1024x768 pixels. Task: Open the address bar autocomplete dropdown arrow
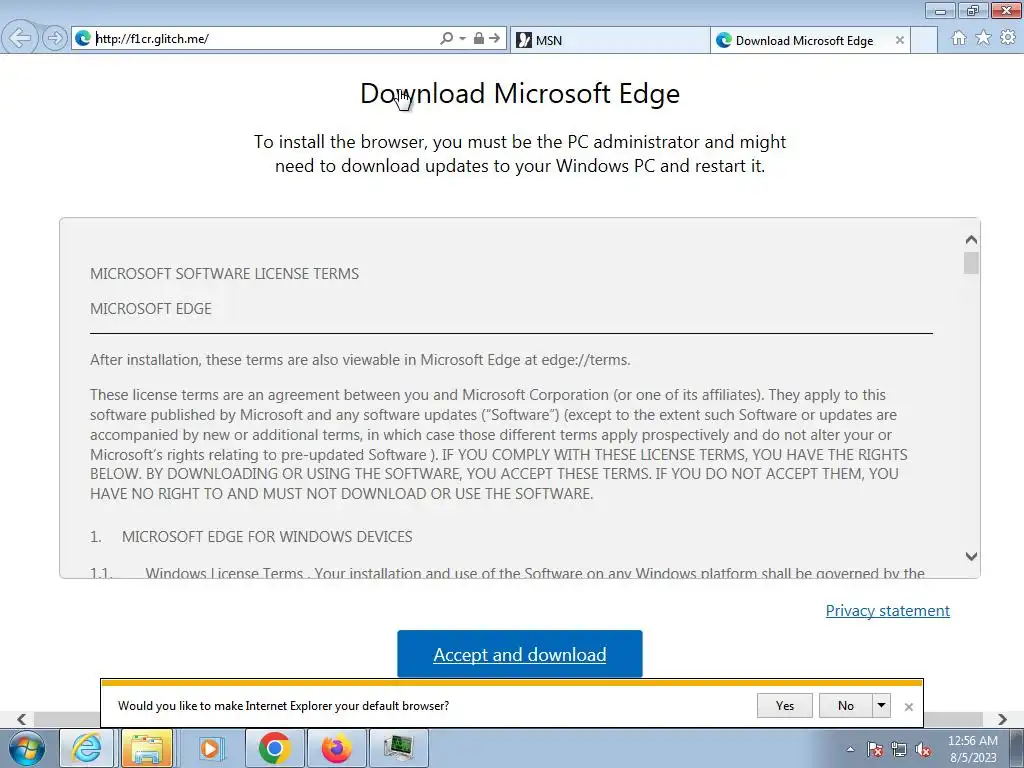[x=462, y=39]
